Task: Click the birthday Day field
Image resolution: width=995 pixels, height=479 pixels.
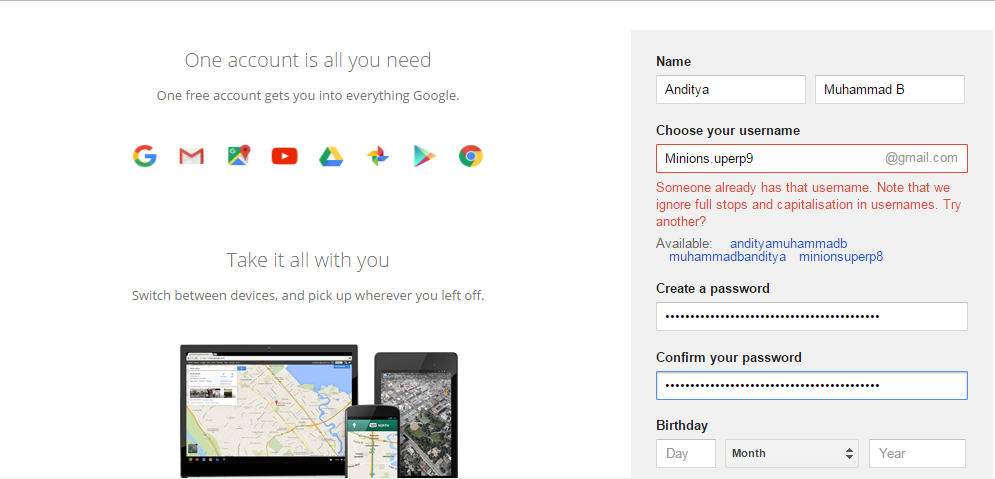Action: 686,453
